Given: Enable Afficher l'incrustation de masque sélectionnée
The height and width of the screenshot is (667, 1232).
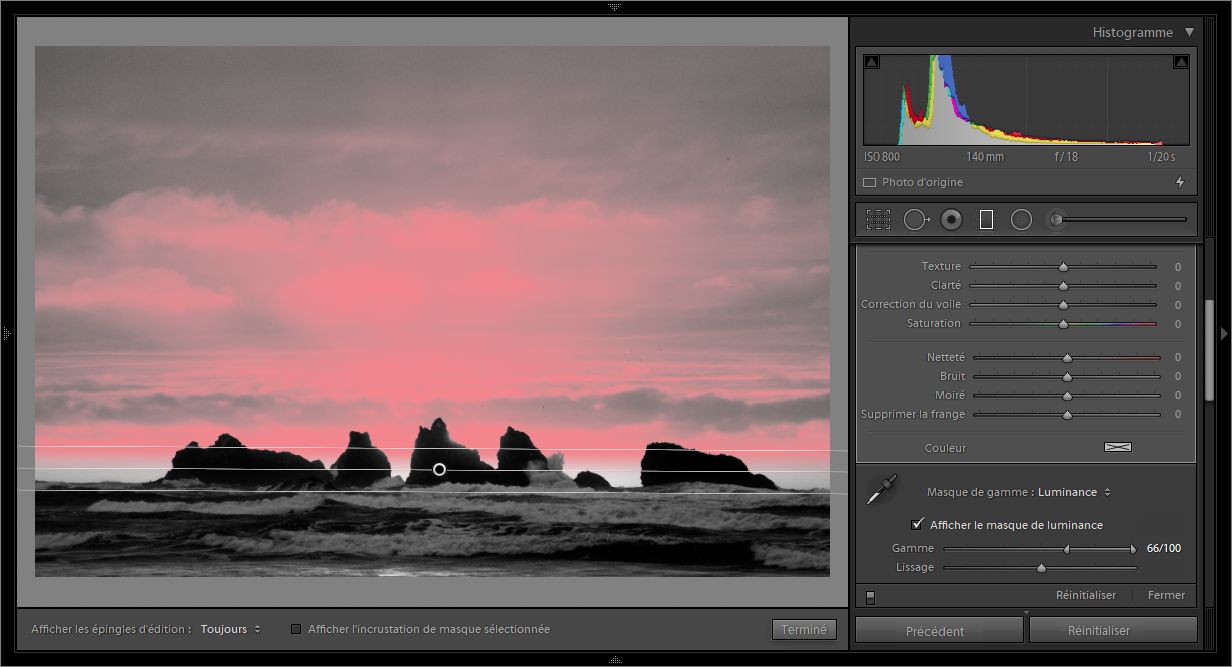Looking at the screenshot, I should 296,629.
